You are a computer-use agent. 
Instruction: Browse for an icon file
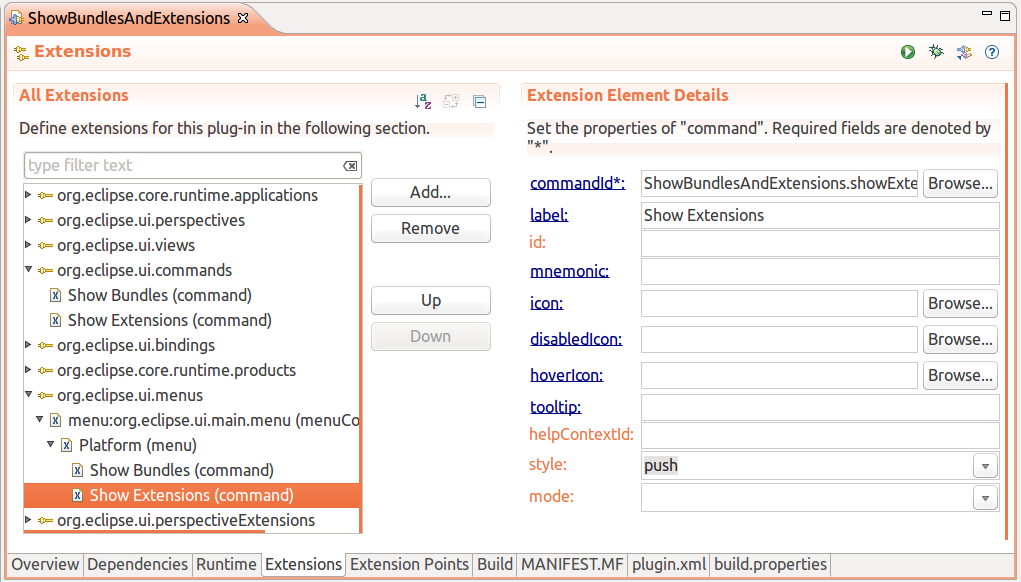(x=960, y=303)
